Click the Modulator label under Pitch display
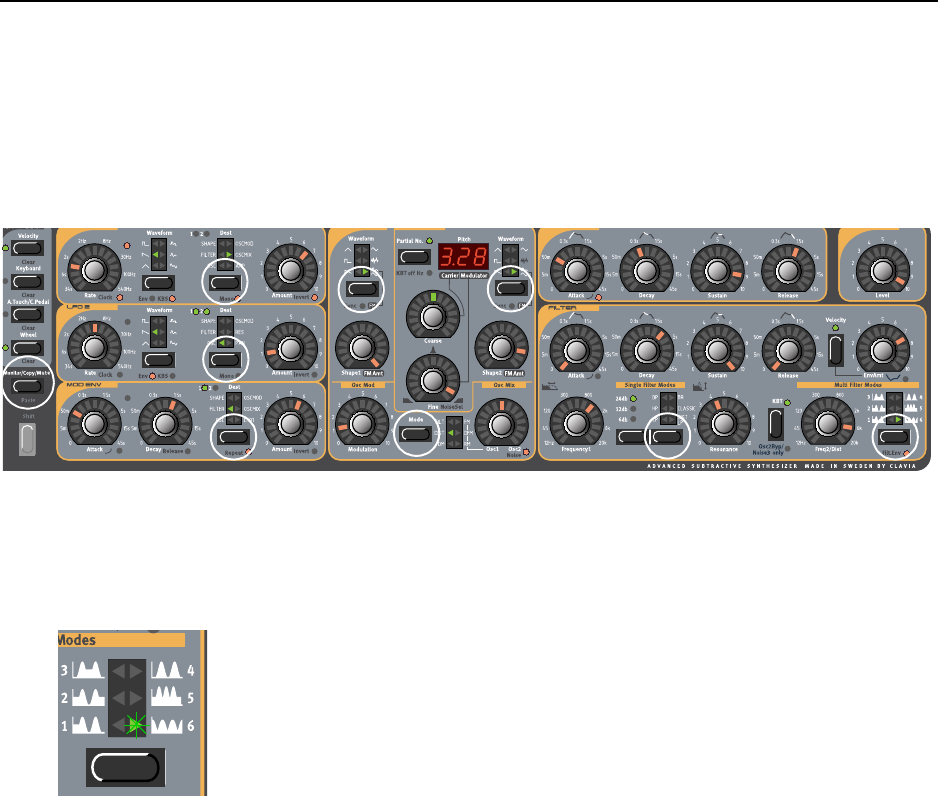Viewport: 938px width, 796px height. tap(474, 276)
